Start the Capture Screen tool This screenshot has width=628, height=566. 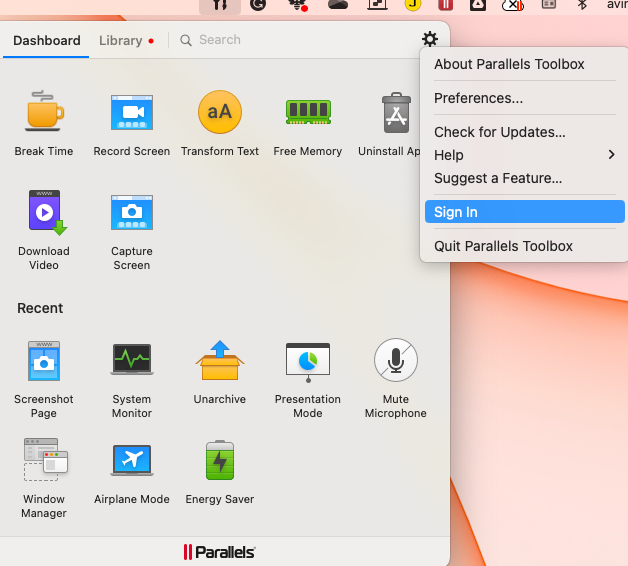coord(131,213)
